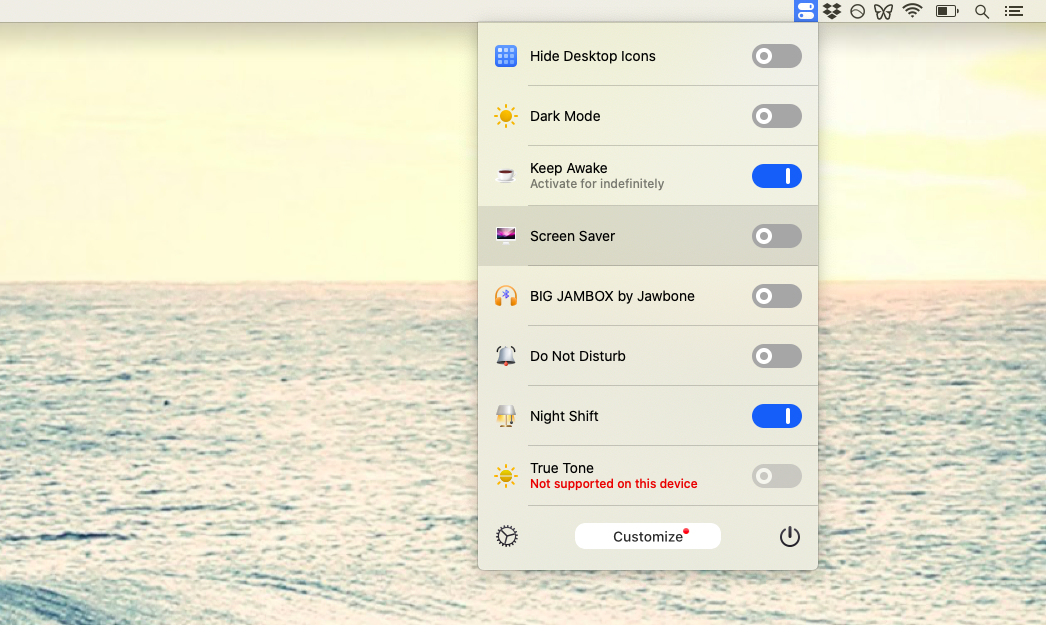Click the Screen Saver monitor icon
1046x625 pixels.
point(506,235)
